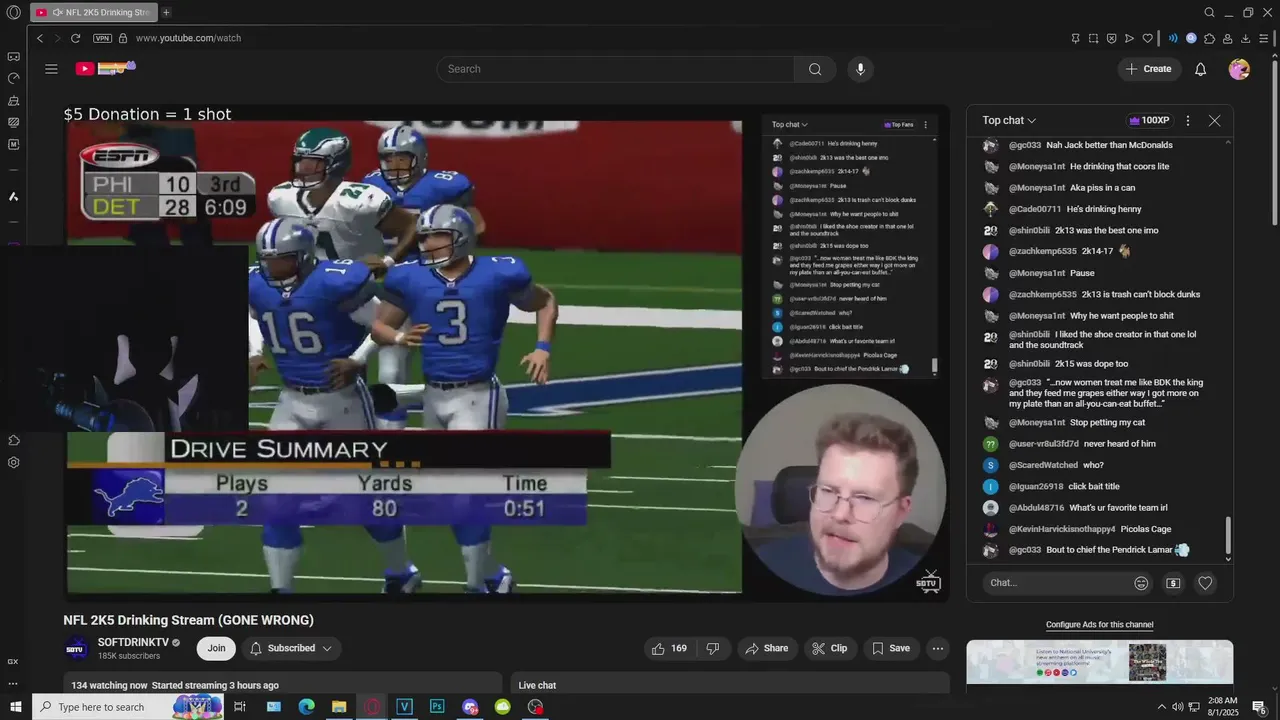Image resolution: width=1280 pixels, height=720 pixels.
Task: Open Opera snapshot tool icon
Action: [1093, 38]
